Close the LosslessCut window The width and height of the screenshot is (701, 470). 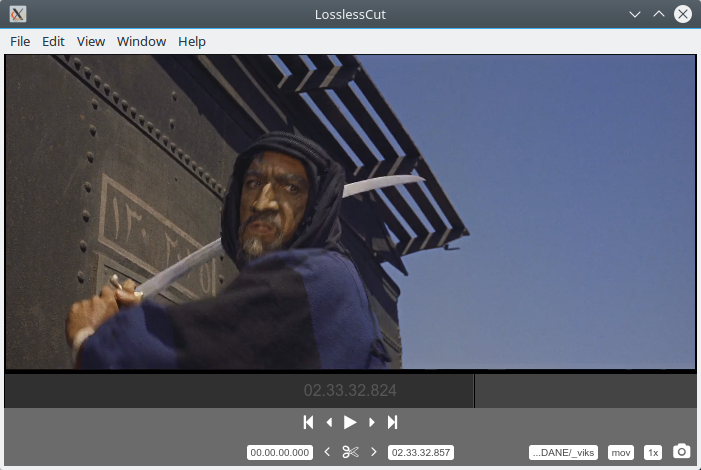[x=683, y=14]
